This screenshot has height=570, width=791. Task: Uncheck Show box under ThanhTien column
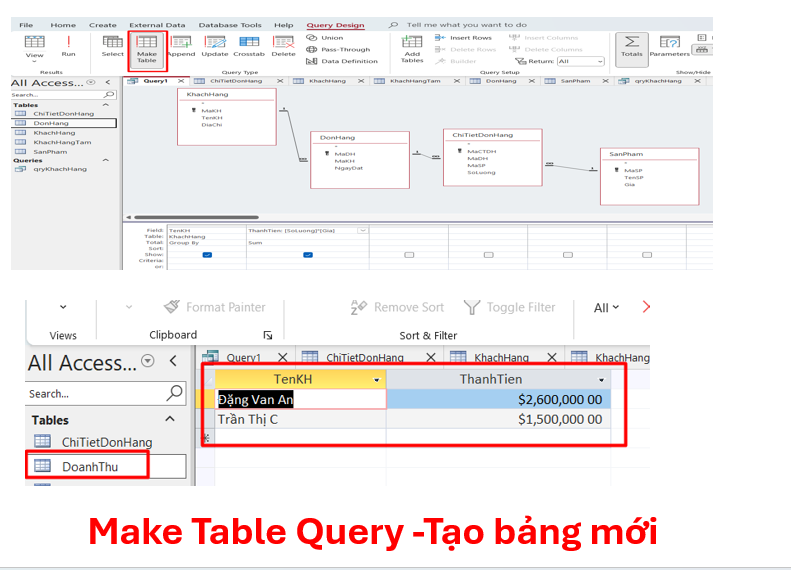tap(308, 255)
